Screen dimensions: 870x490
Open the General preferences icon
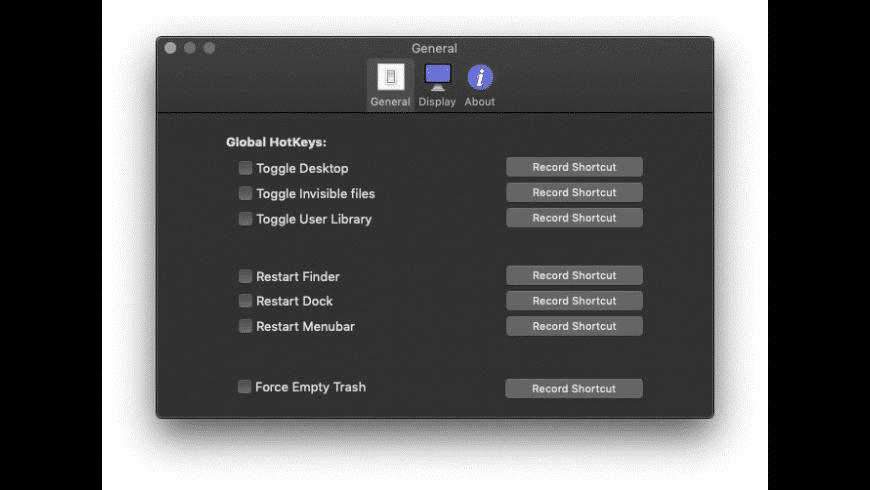390,77
